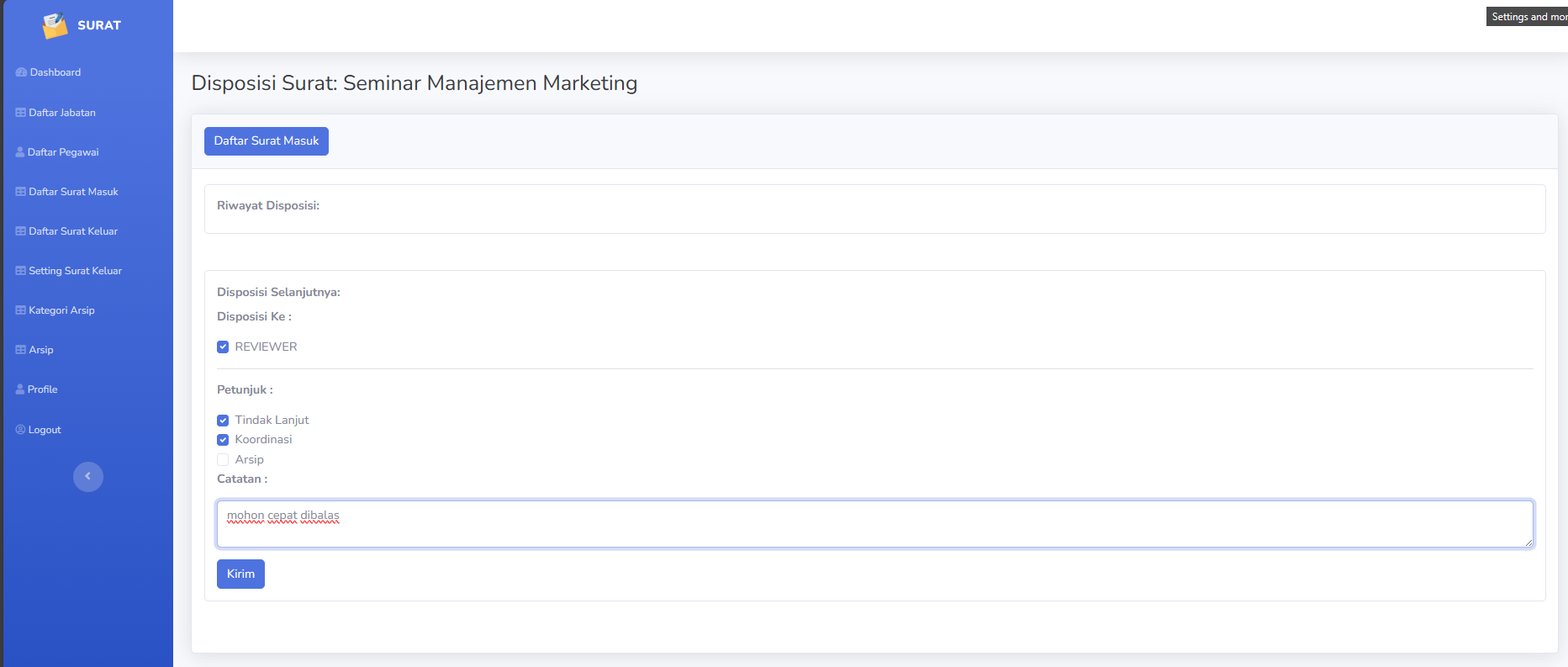The width and height of the screenshot is (1568, 667).
Task: Collapse the sidebar with the chevron button
Action: [x=88, y=477]
